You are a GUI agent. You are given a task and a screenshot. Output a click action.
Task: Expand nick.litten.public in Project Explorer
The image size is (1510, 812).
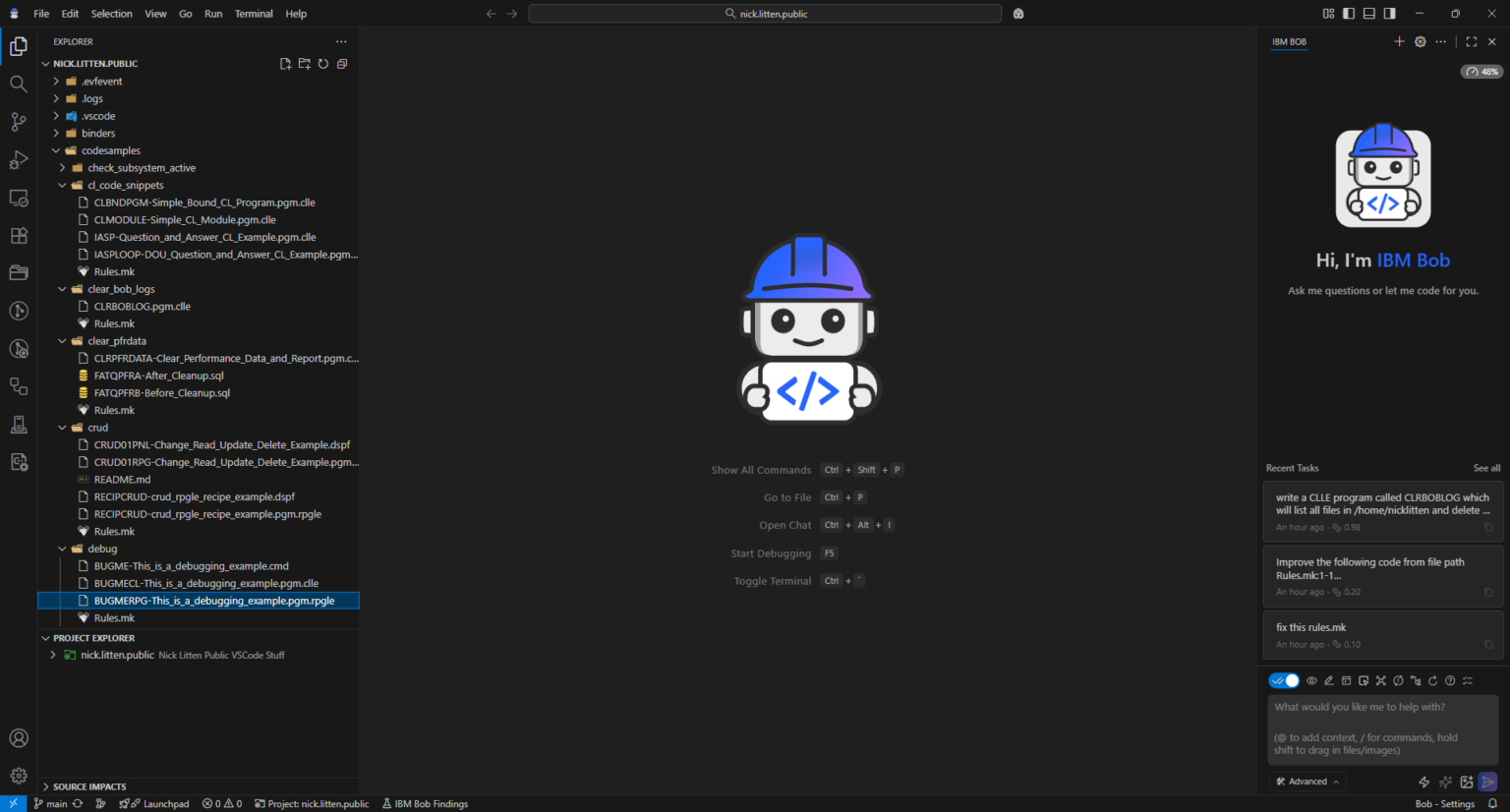point(198,655)
